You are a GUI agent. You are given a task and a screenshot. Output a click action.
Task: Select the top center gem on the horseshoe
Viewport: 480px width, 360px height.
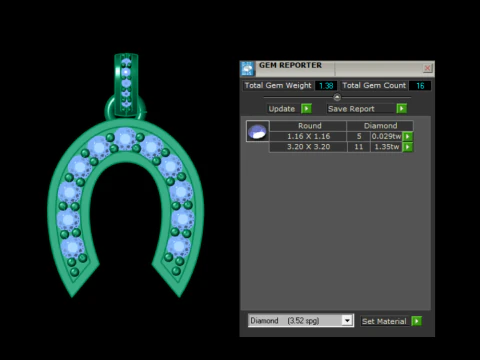(125, 138)
